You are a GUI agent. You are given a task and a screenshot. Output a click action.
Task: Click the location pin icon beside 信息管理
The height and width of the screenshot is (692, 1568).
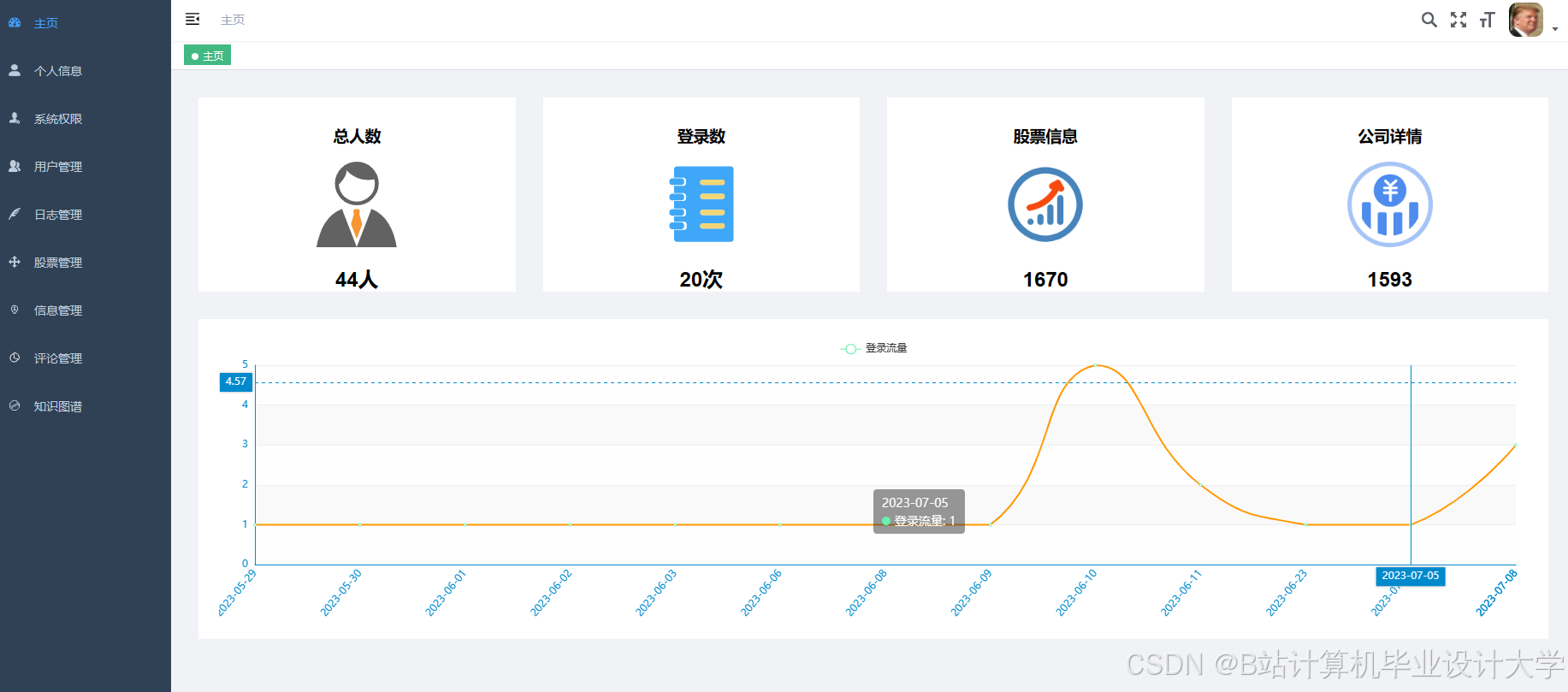coord(15,310)
